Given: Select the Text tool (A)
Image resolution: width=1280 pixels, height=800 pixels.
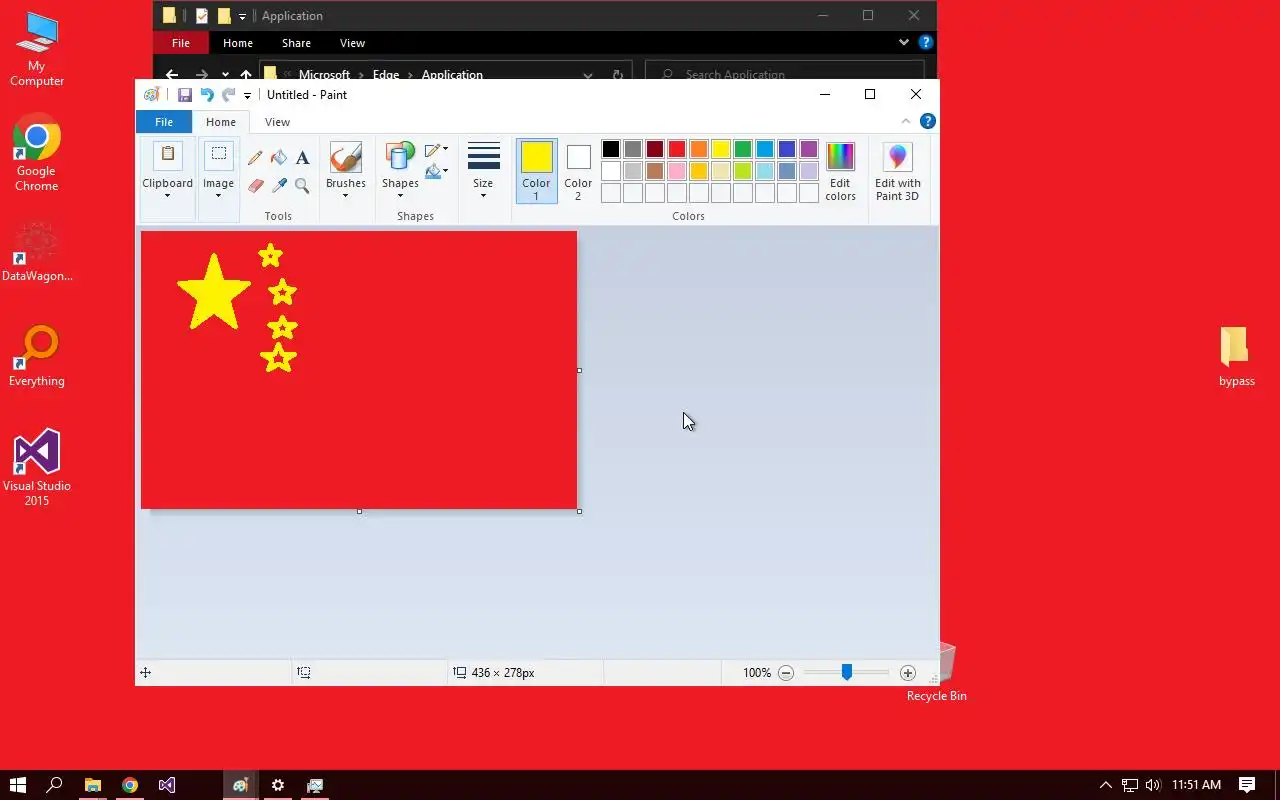Looking at the screenshot, I should tap(302, 158).
